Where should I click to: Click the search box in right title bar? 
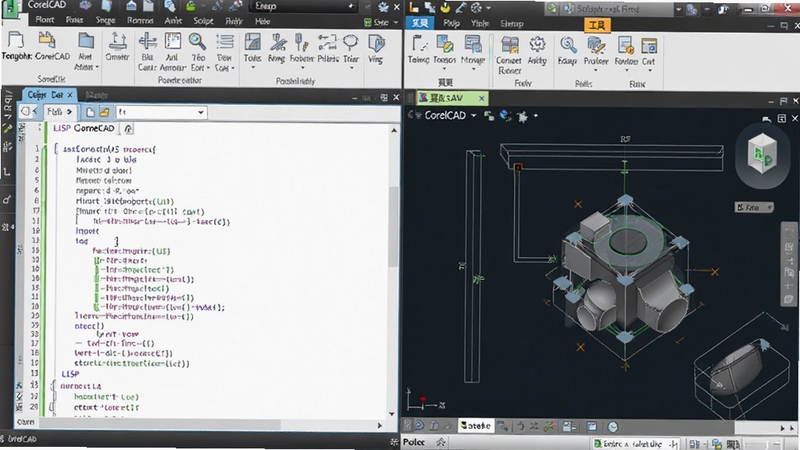(x=617, y=9)
